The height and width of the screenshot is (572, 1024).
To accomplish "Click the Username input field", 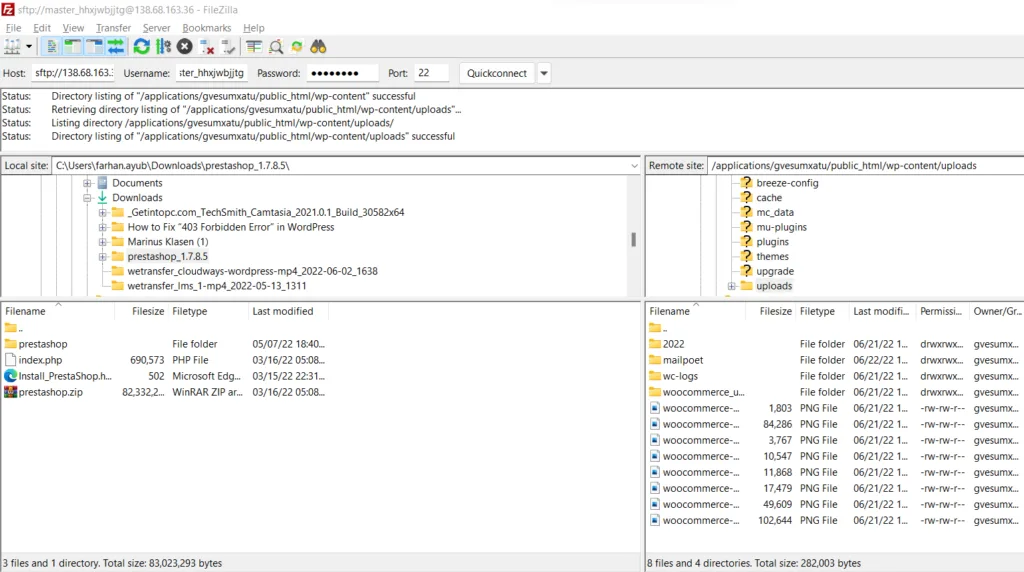I will 212,72.
